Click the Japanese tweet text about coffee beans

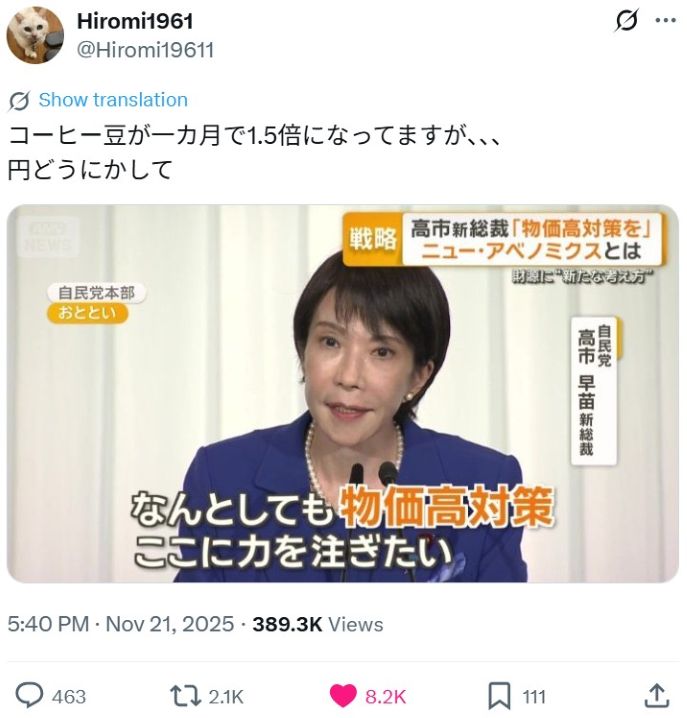(x=254, y=153)
